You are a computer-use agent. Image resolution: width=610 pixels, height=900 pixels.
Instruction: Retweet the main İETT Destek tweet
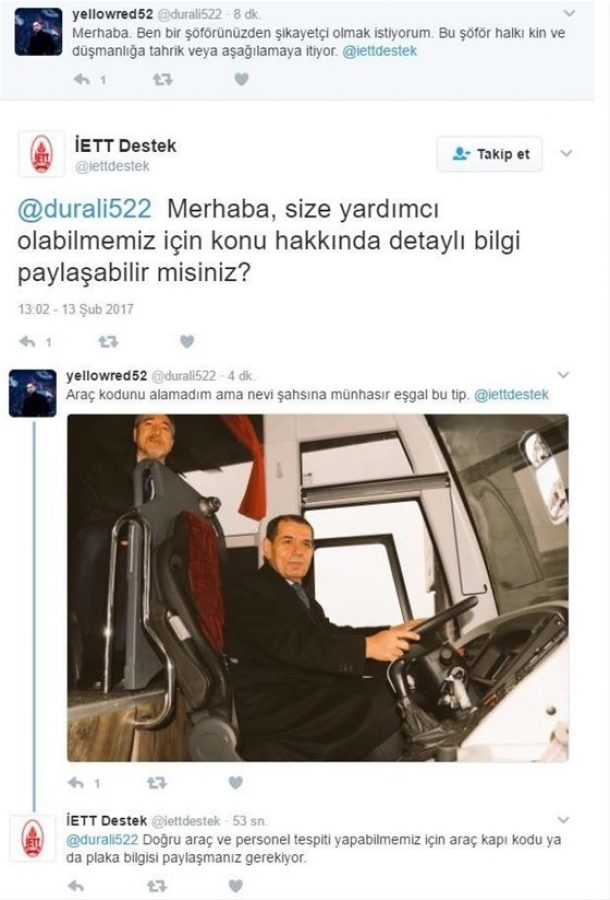tap(108, 342)
